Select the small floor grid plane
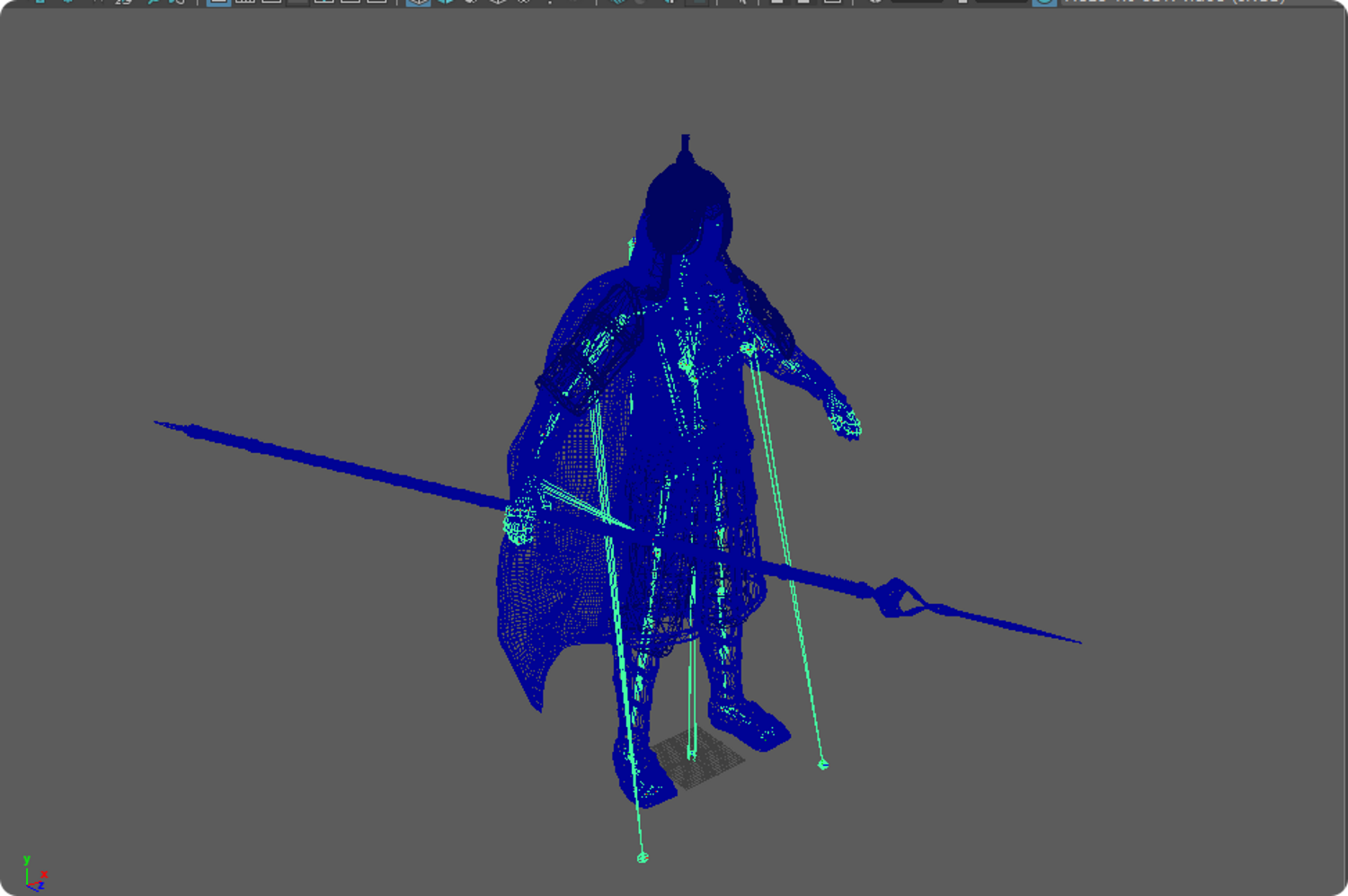The width and height of the screenshot is (1348, 896). click(x=698, y=760)
